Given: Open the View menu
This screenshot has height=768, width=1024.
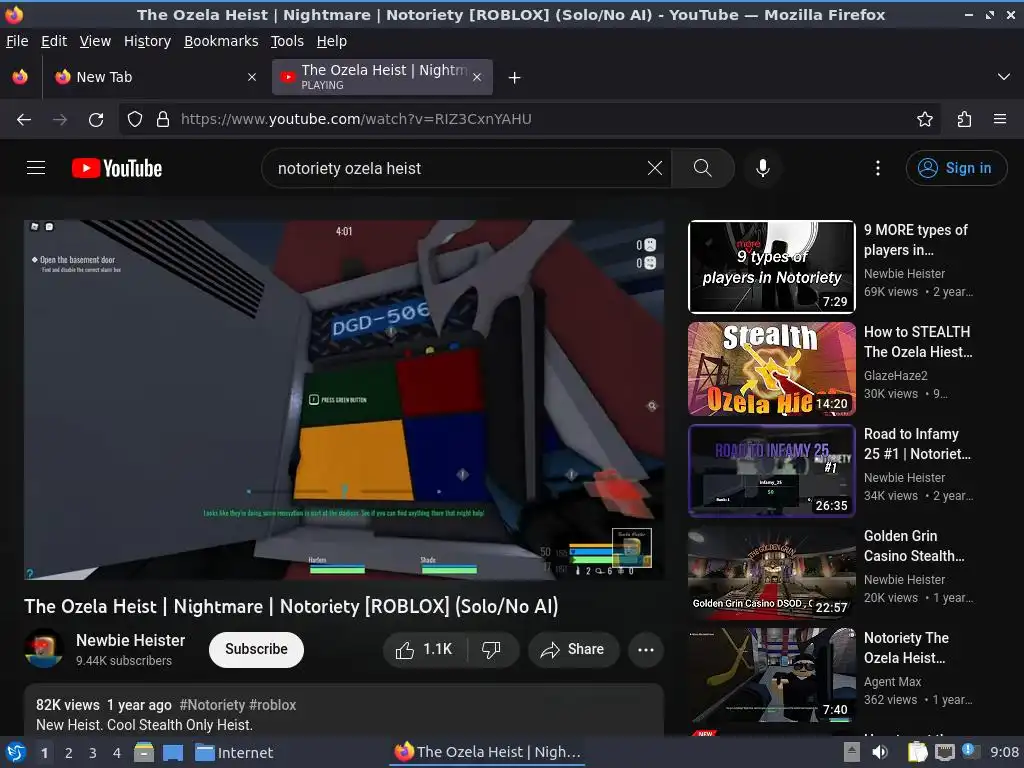Looking at the screenshot, I should 95,41.
